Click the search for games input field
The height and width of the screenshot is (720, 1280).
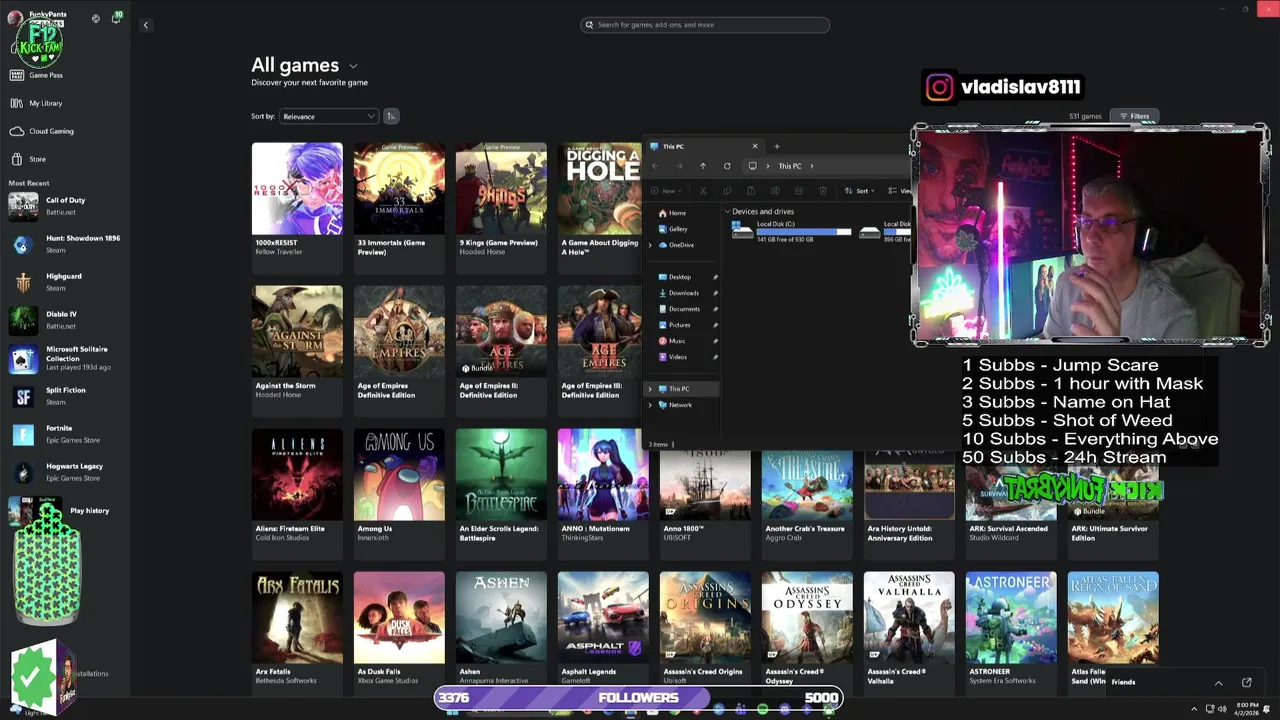(705, 25)
